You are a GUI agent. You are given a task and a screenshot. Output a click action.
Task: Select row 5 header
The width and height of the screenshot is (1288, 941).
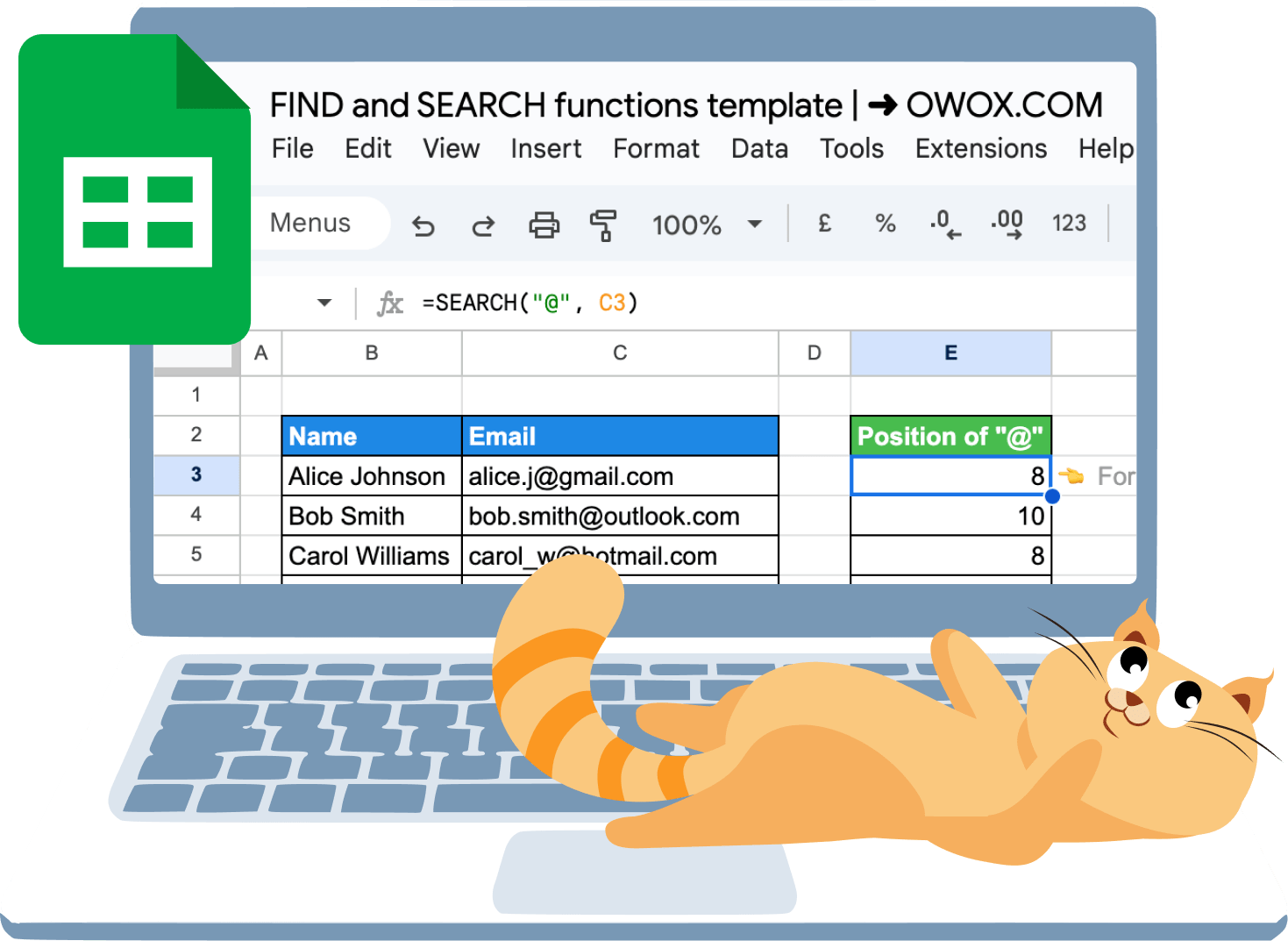tap(196, 554)
